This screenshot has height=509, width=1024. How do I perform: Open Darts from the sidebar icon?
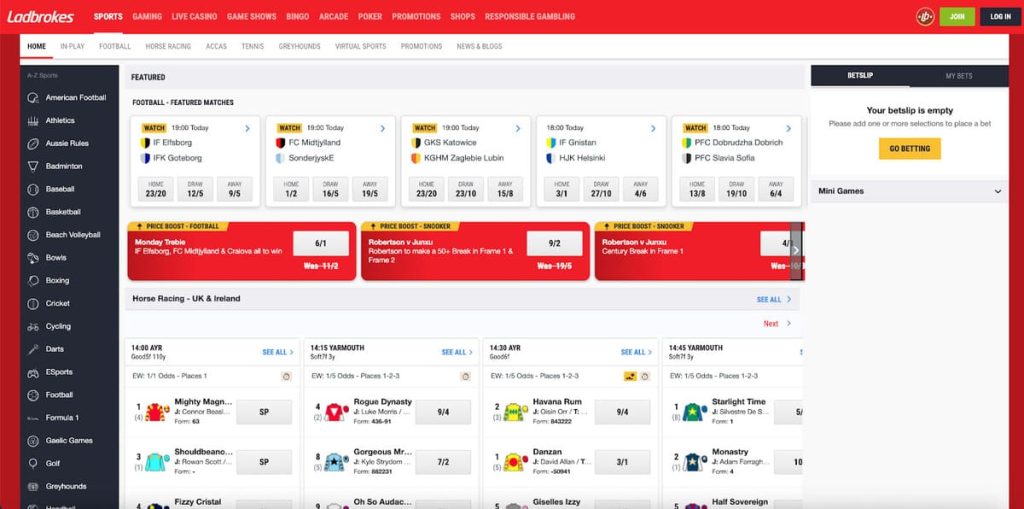[32, 349]
